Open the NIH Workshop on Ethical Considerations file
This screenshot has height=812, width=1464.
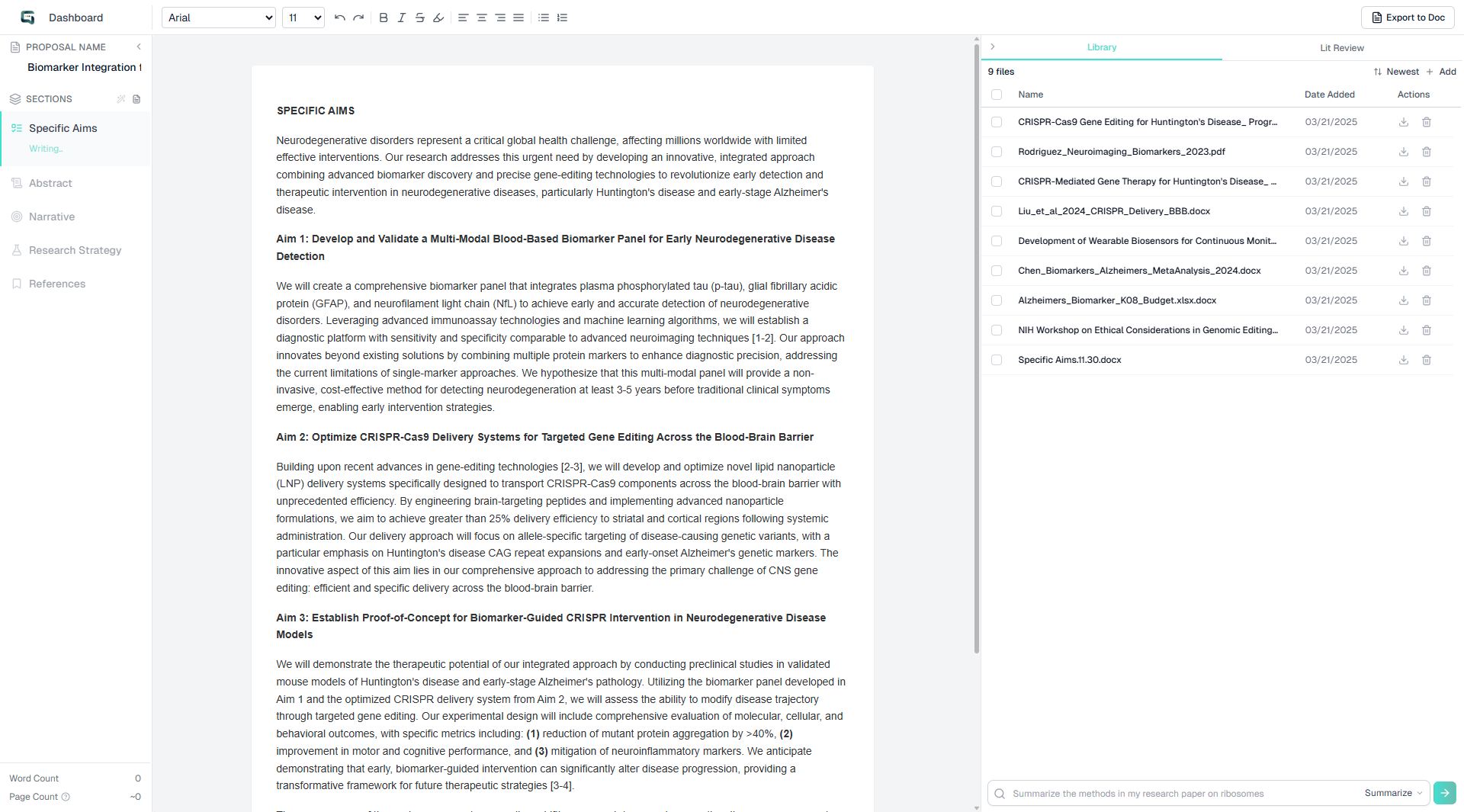click(1148, 330)
